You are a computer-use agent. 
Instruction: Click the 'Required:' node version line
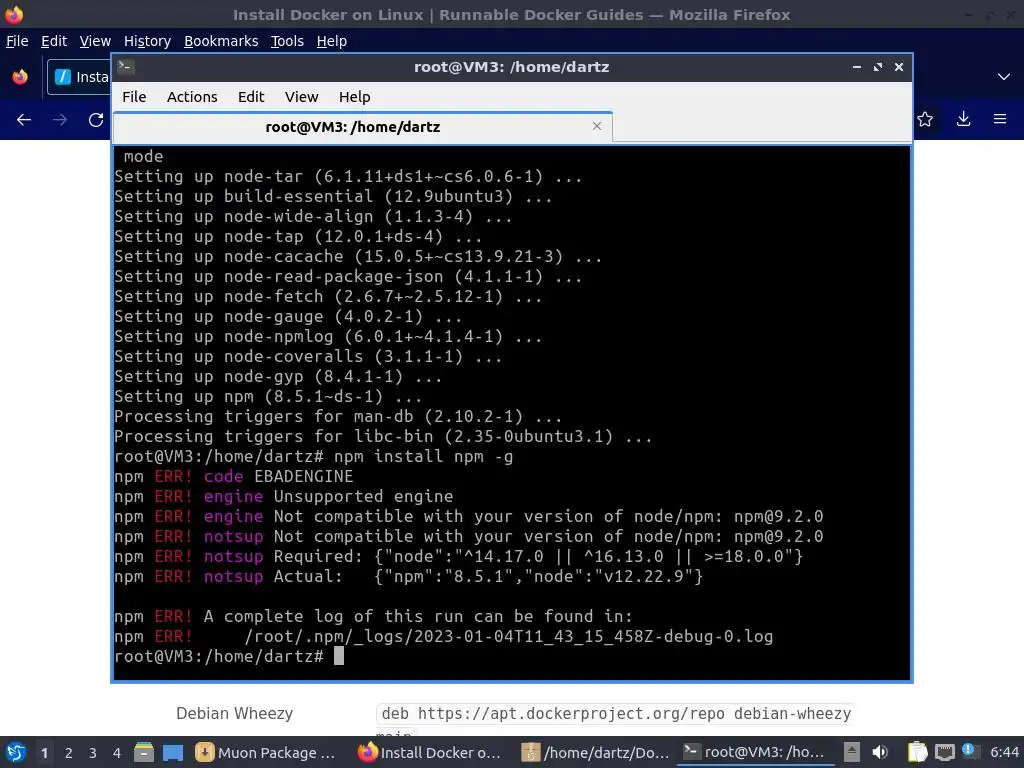(458, 556)
